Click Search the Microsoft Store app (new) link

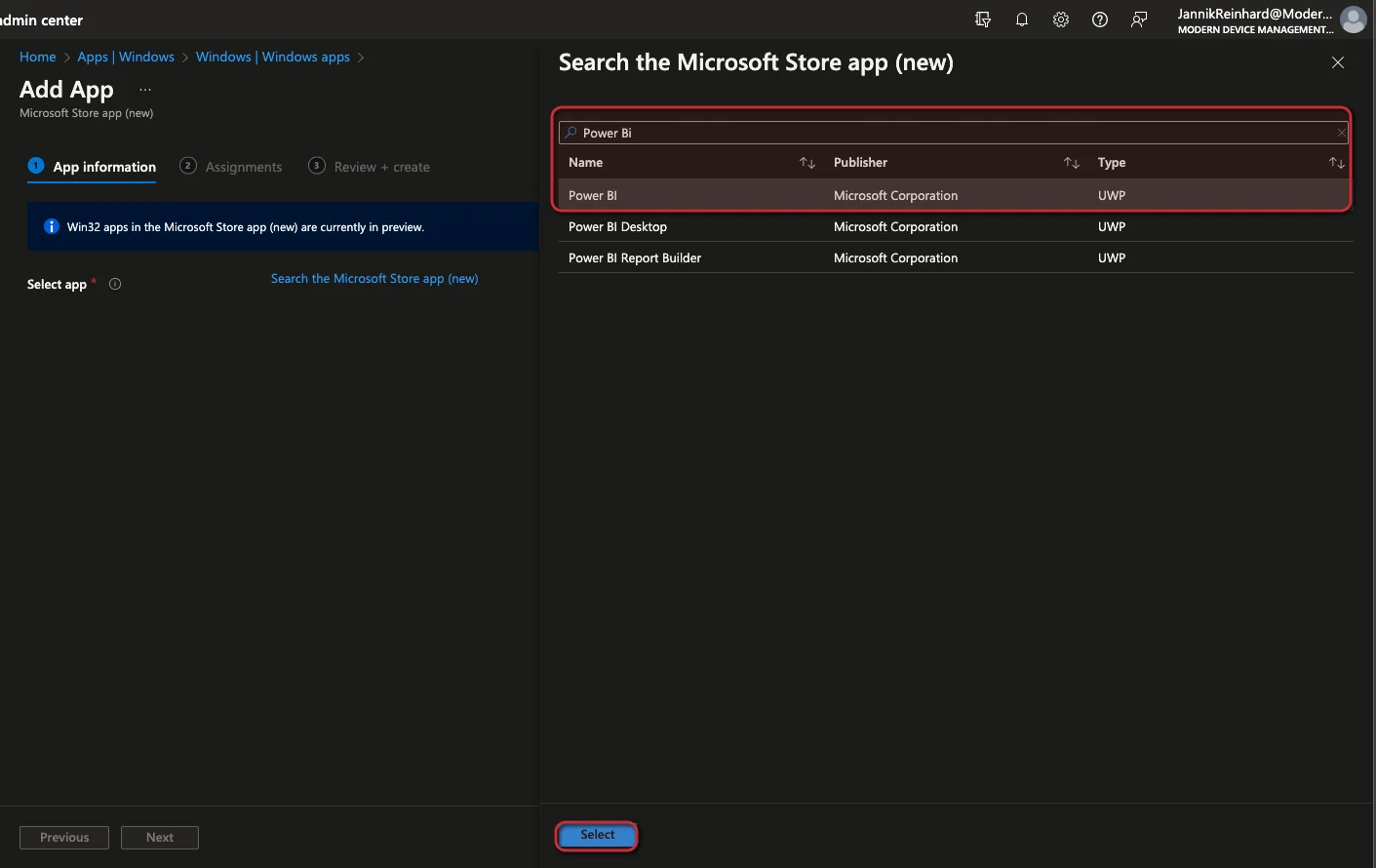(x=374, y=278)
